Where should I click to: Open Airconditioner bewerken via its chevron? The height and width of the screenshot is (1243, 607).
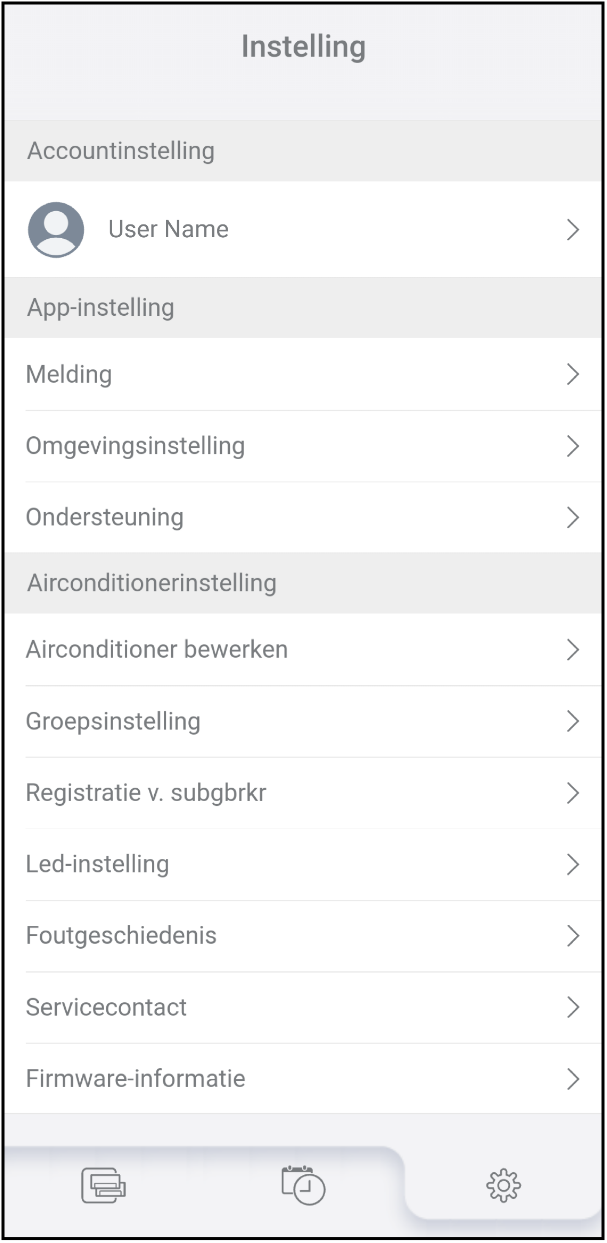coord(573,650)
